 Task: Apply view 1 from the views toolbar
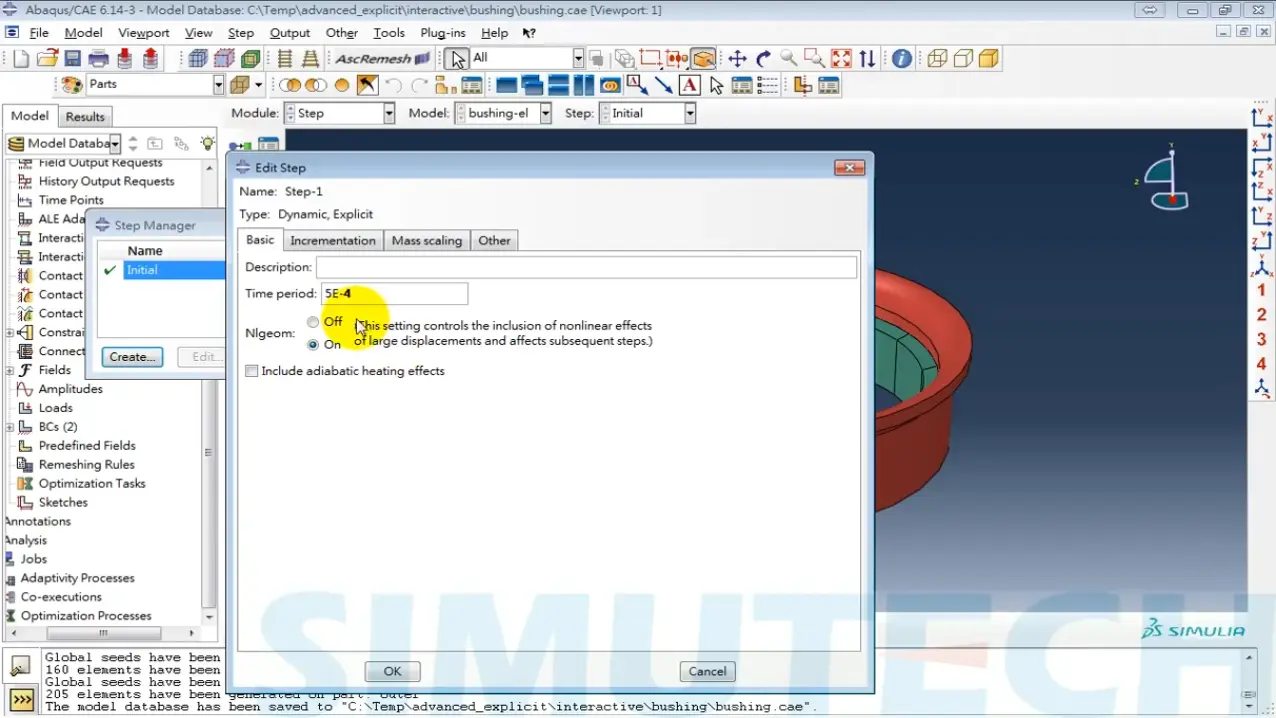1261,291
